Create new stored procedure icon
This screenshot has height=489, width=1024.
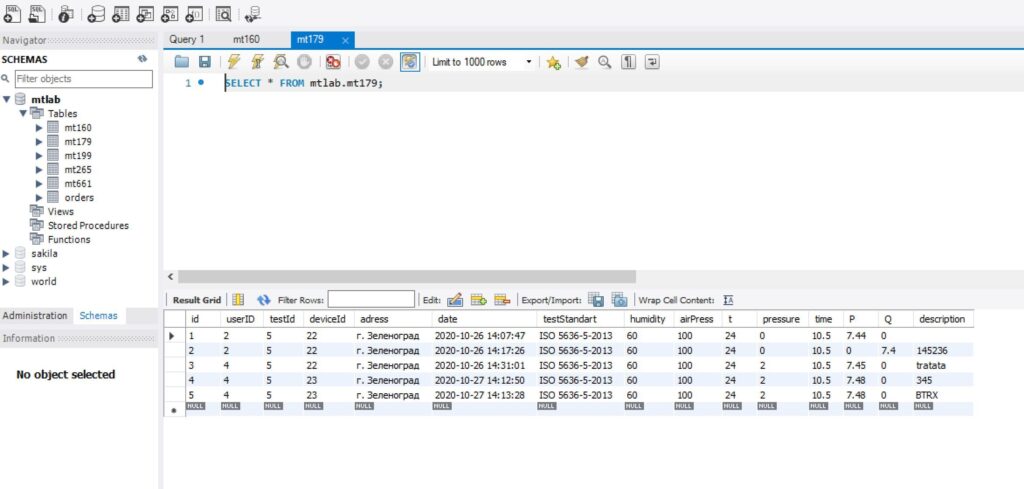[x=169, y=13]
